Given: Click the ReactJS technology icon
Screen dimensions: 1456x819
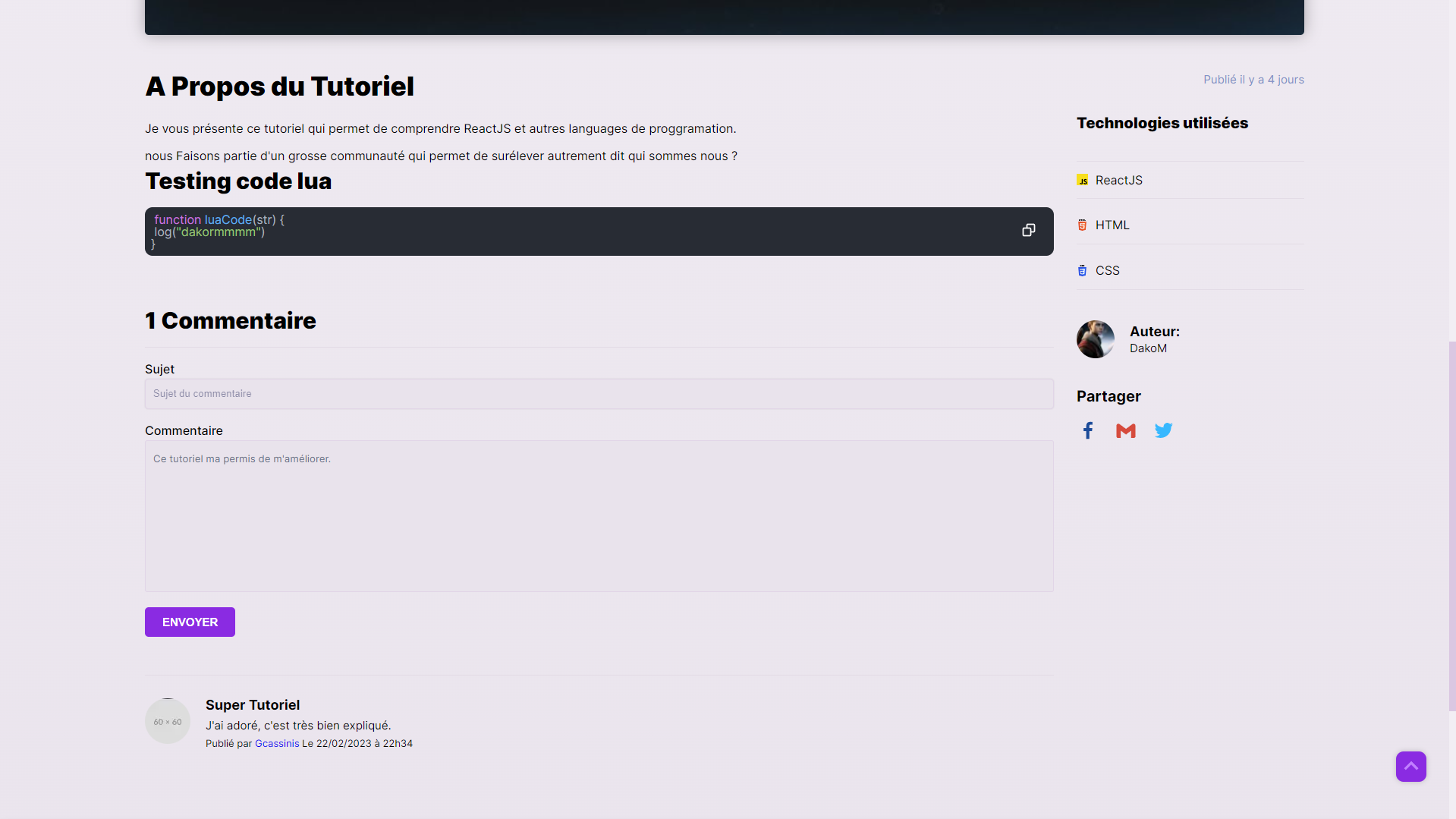Looking at the screenshot, I should [x=1083, y=181].
